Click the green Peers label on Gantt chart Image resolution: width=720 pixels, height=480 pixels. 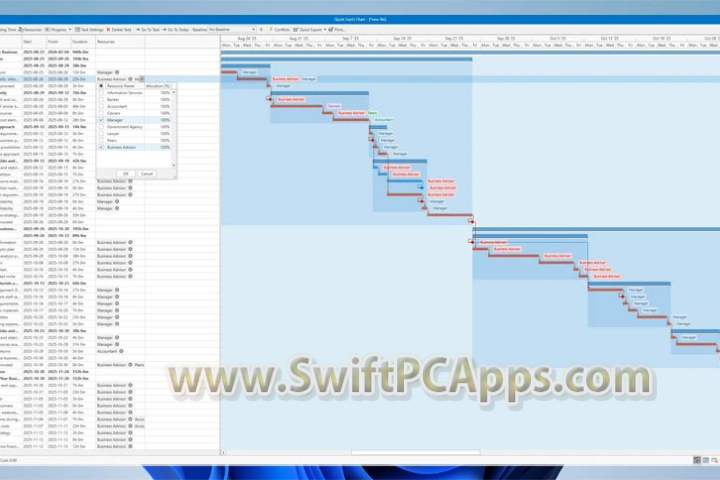(372, 113)
